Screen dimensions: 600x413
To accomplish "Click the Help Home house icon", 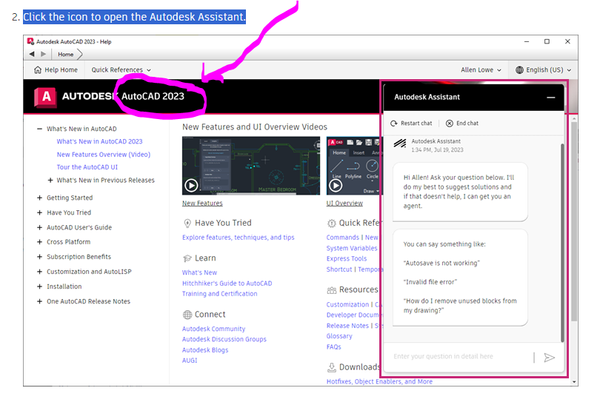I will 38,70.
